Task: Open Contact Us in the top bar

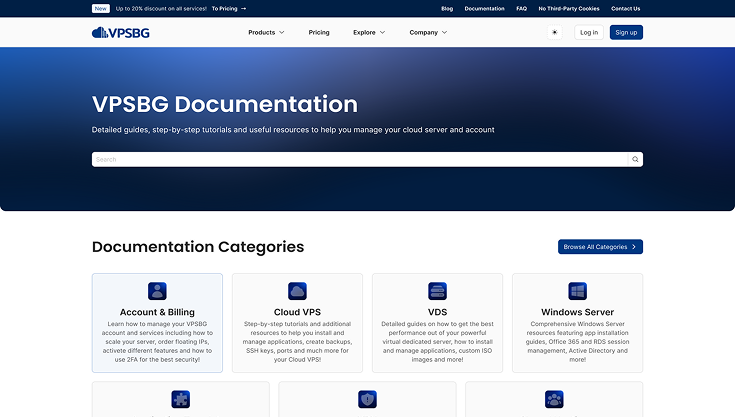Action: click(625, 8)
